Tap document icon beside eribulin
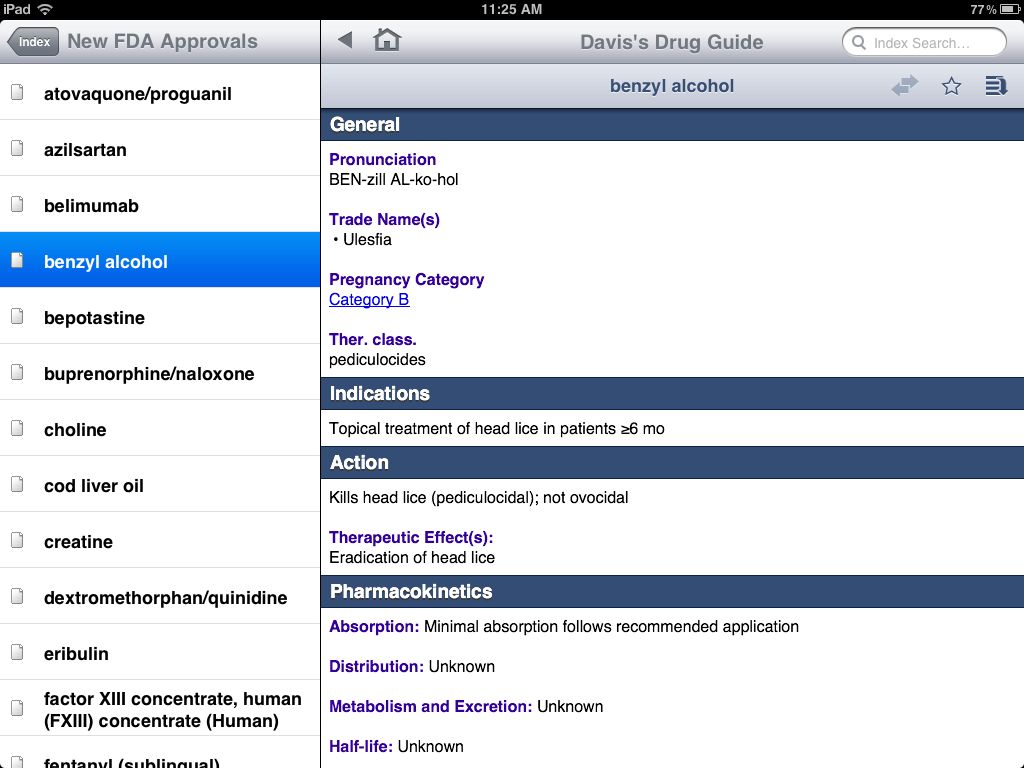The height and width of the screenshot is (768, 1024). coord(18,653)
